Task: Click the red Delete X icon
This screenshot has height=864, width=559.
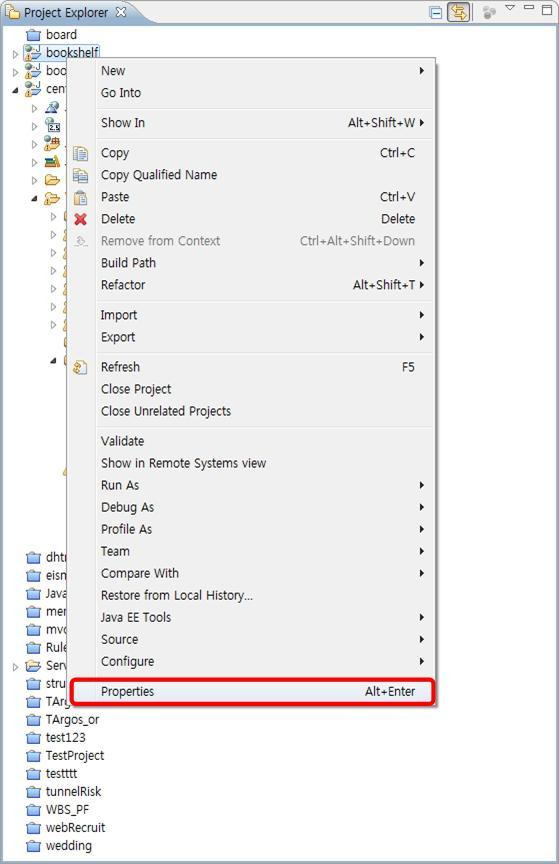Action: point(80,219)
